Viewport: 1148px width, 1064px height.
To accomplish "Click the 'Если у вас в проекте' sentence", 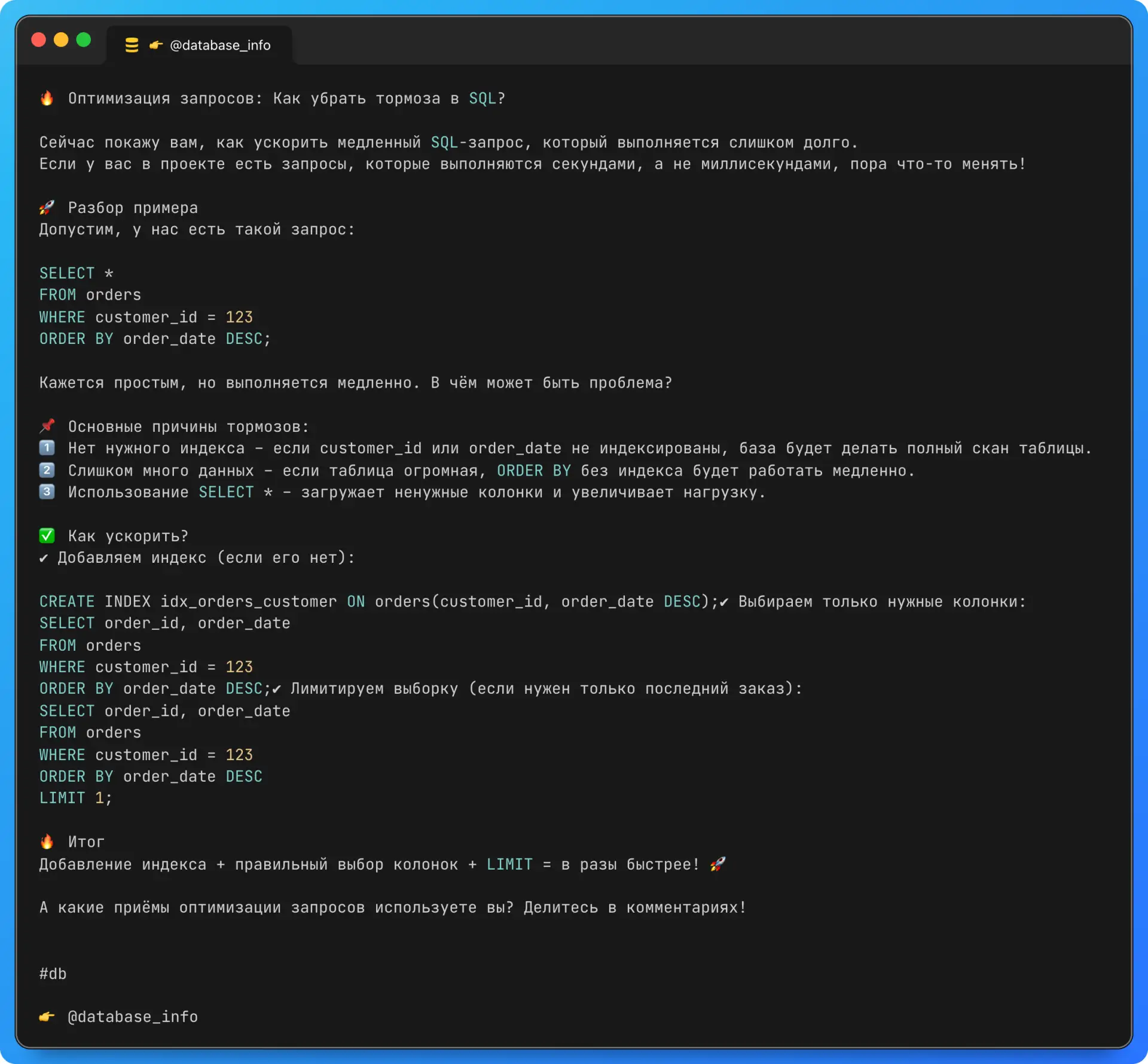I will click(x=533, y=164).
